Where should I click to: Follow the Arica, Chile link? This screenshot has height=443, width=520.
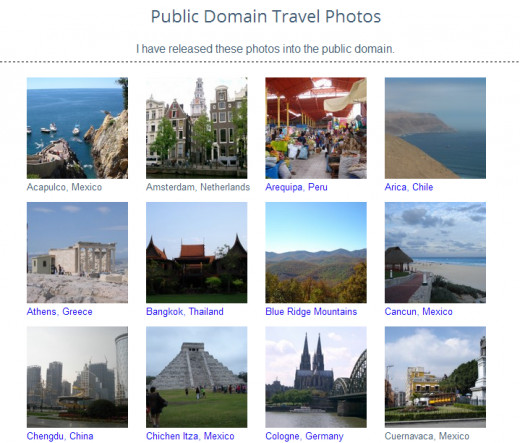pyautogui.click(x=409, y=187)
